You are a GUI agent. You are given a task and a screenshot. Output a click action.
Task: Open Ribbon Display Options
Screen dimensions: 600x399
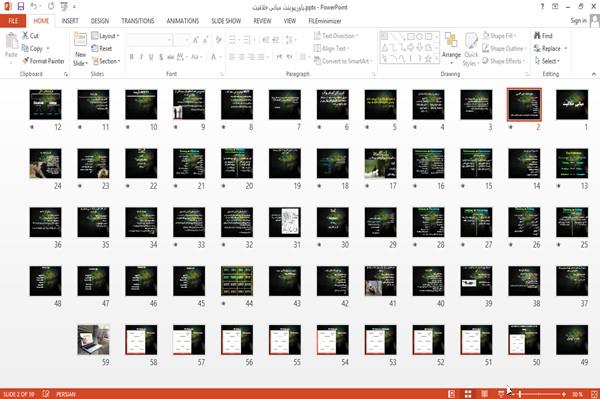[x=555, y=7]
